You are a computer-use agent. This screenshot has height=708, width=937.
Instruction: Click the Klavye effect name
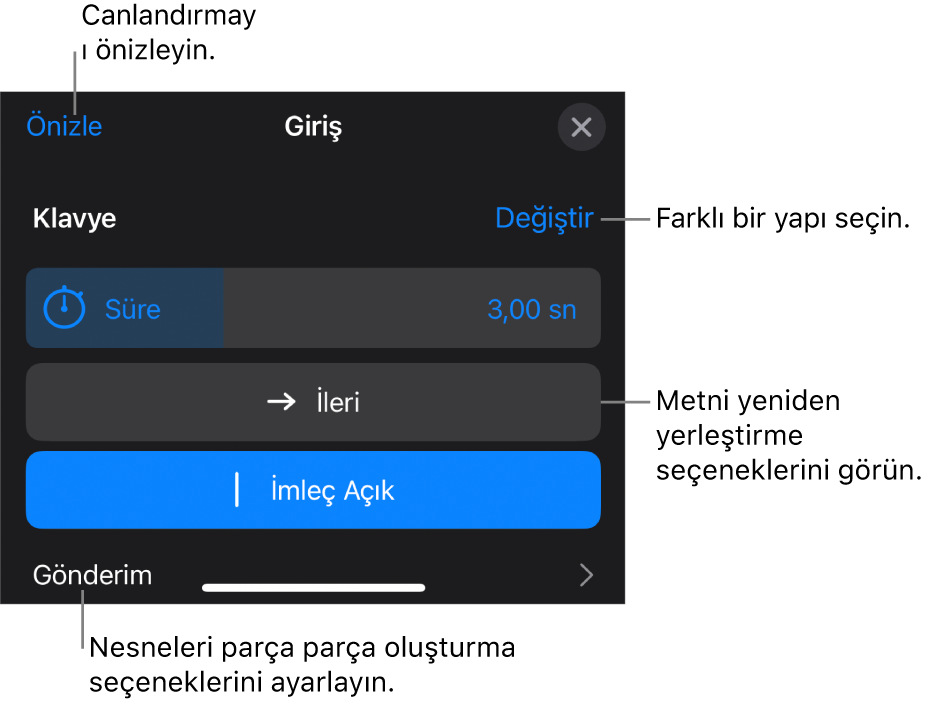pos(75,219)
